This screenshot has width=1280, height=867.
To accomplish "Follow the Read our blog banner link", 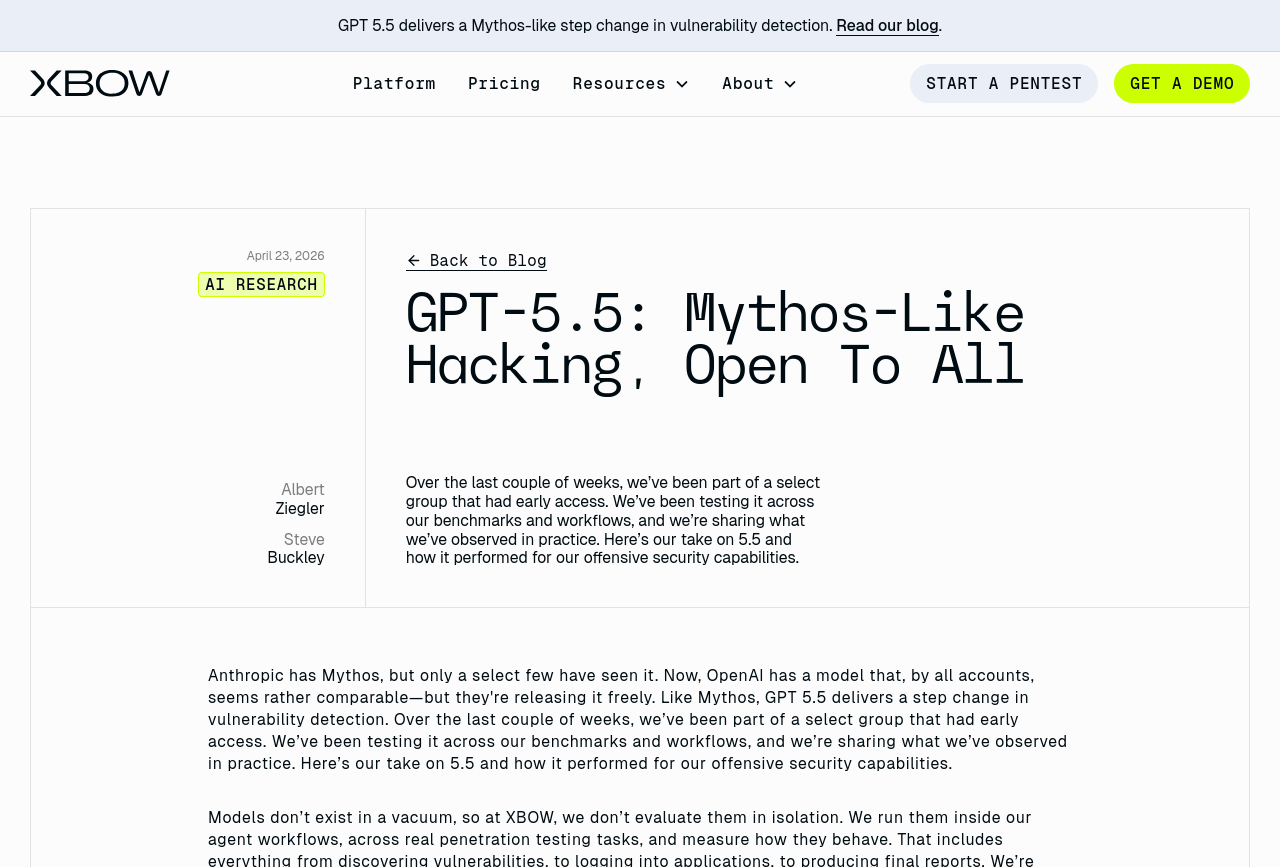I will [887, 26].
